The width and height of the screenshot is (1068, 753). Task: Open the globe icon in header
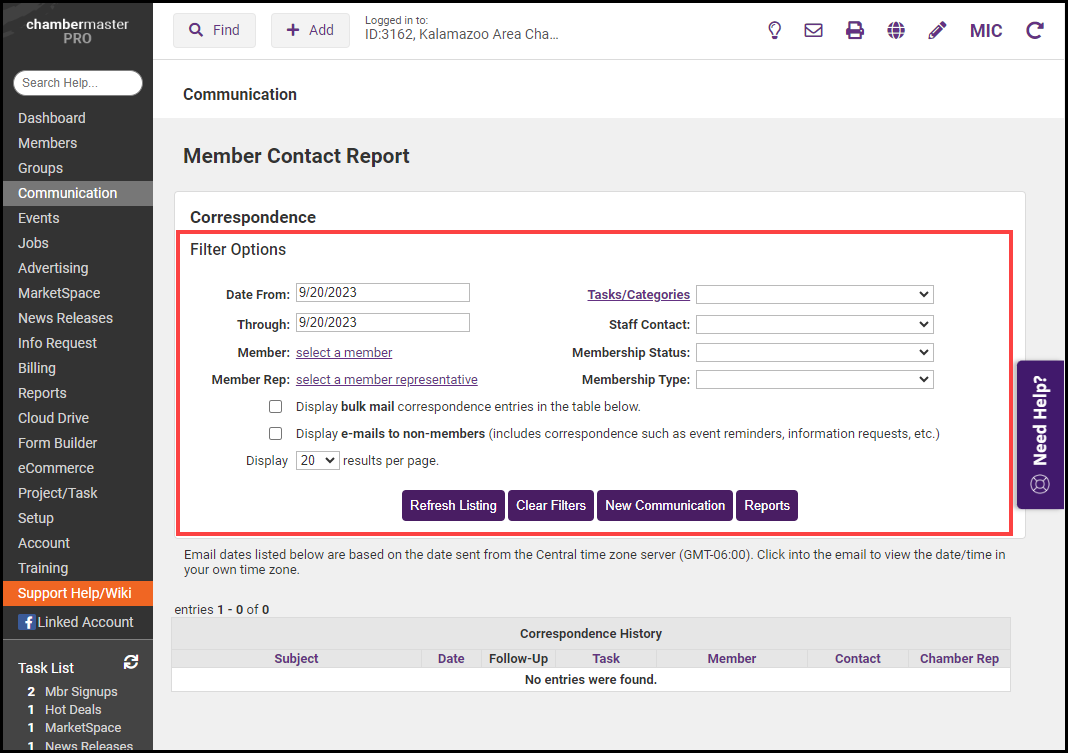(x=896, y=30)
